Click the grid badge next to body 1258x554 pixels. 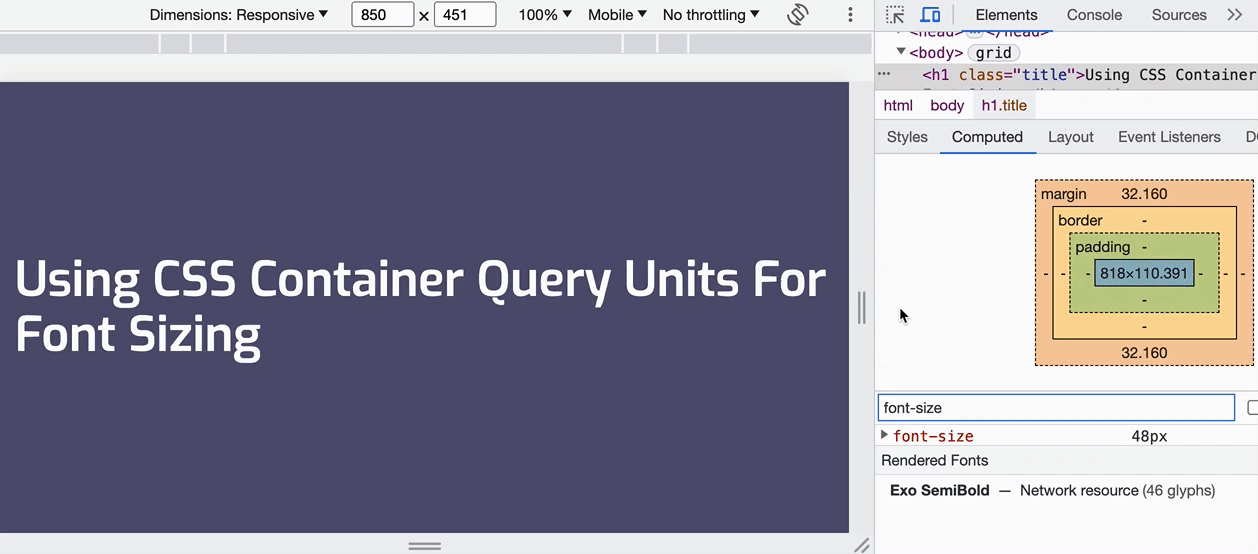coord(993,53)
